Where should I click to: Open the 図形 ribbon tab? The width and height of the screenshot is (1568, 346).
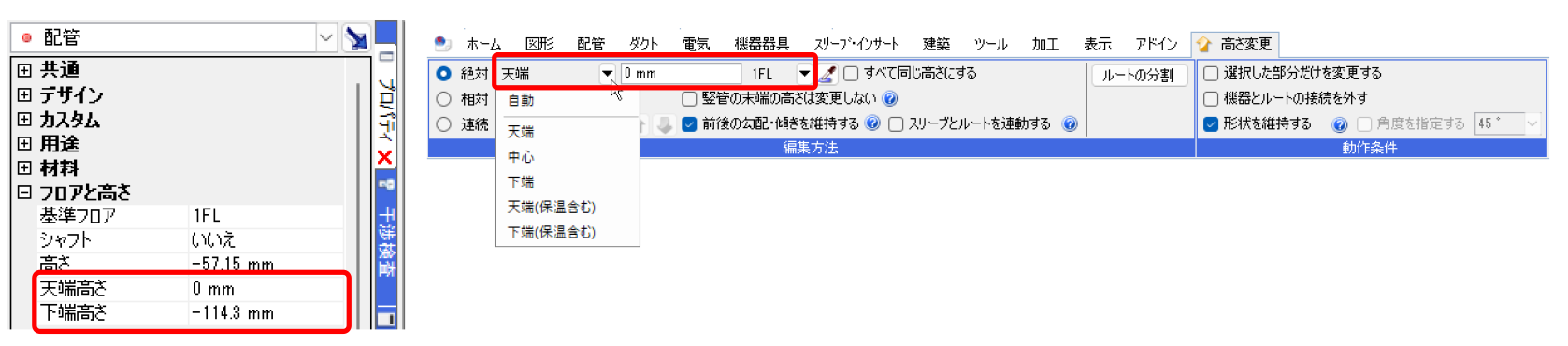[539, 44]
